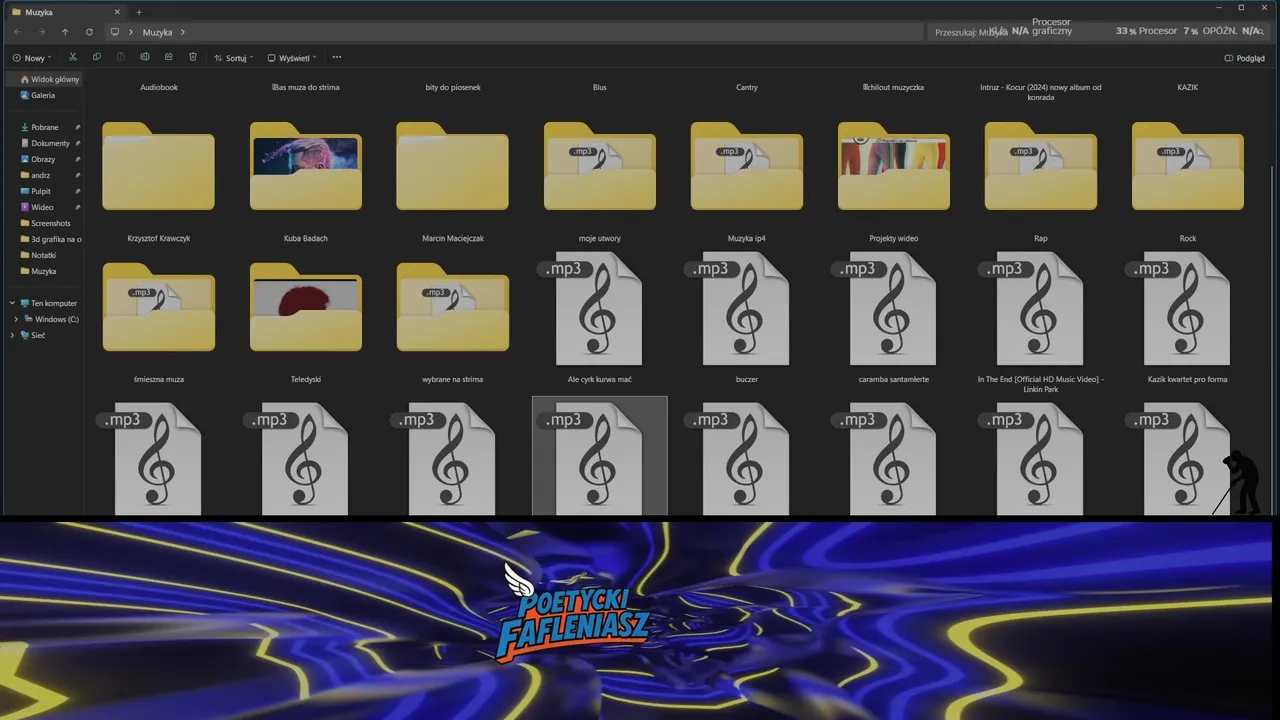1280x720 pixels.
Task: Go forward with the right arrow
Action: (x=41, y=32)
